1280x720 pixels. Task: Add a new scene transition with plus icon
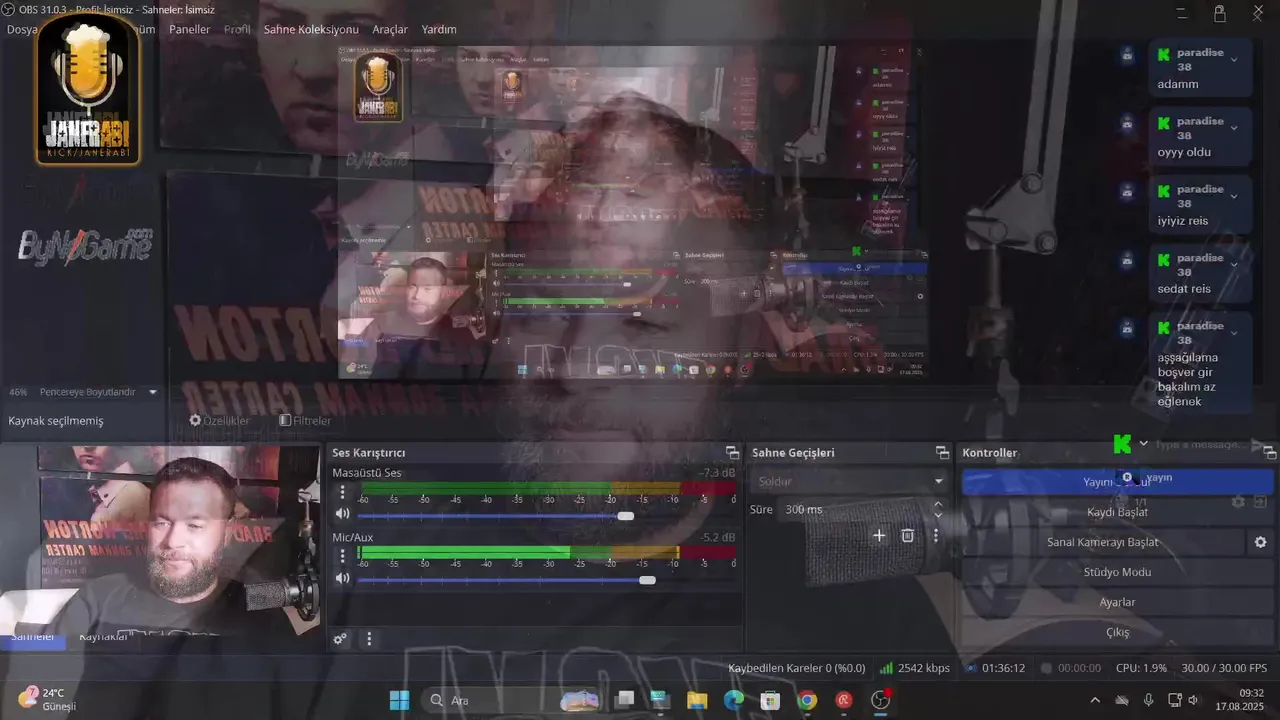pos(879,535)
